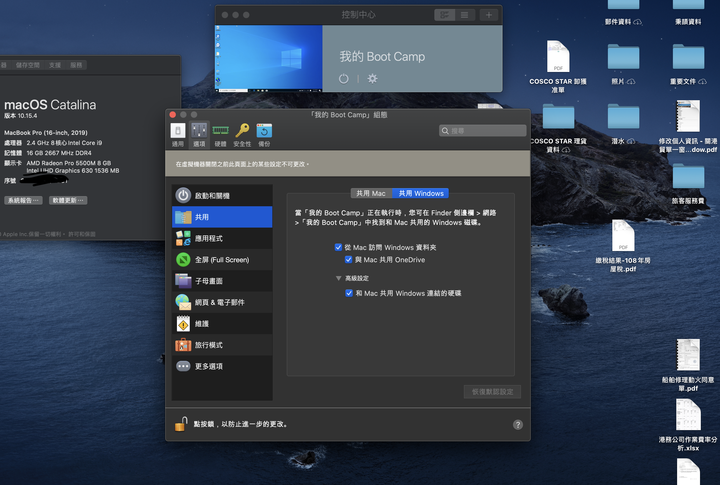Open 旅行模式 sidebar section

pos(222,345)
